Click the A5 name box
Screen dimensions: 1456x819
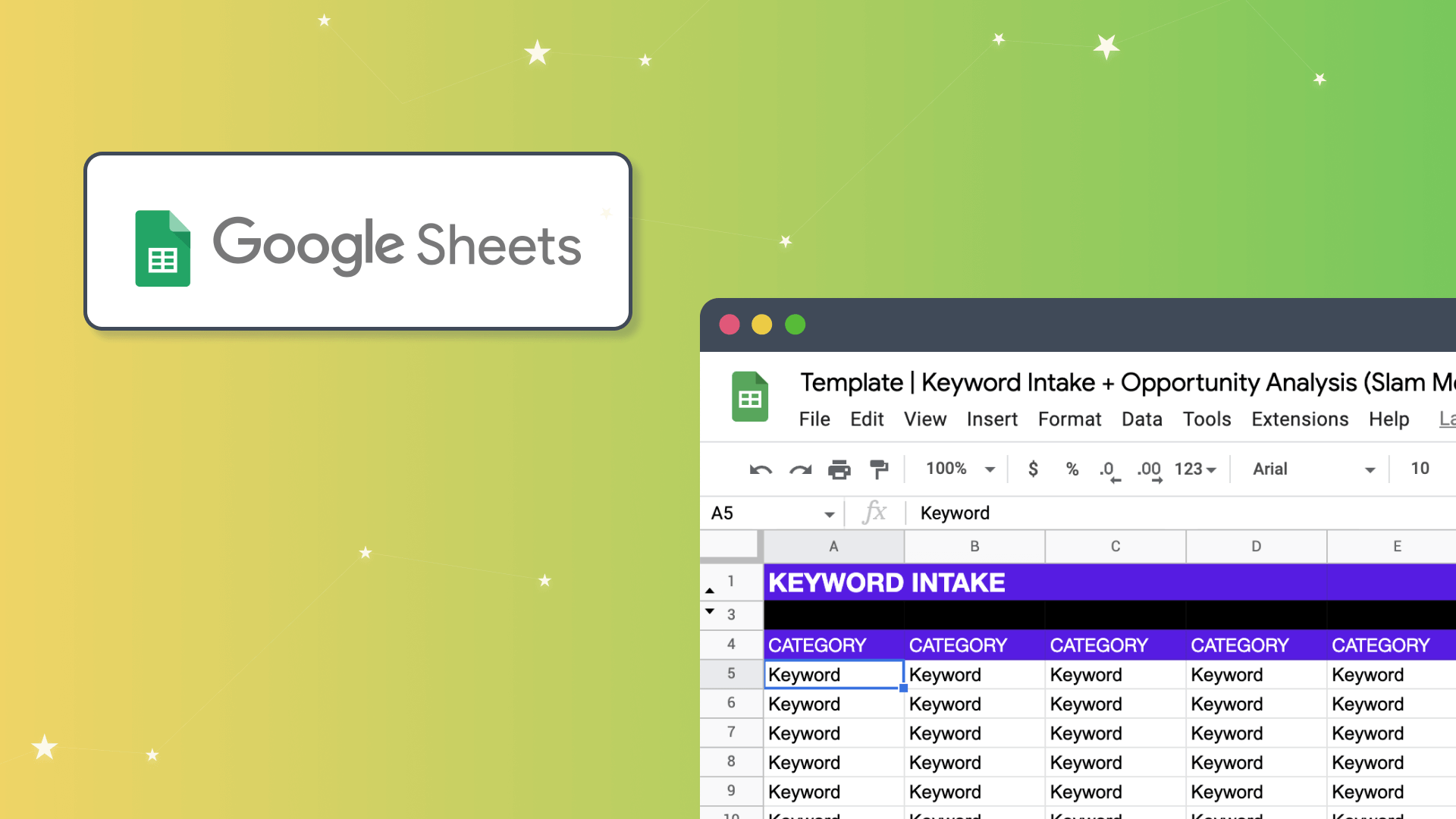point(772,513)
